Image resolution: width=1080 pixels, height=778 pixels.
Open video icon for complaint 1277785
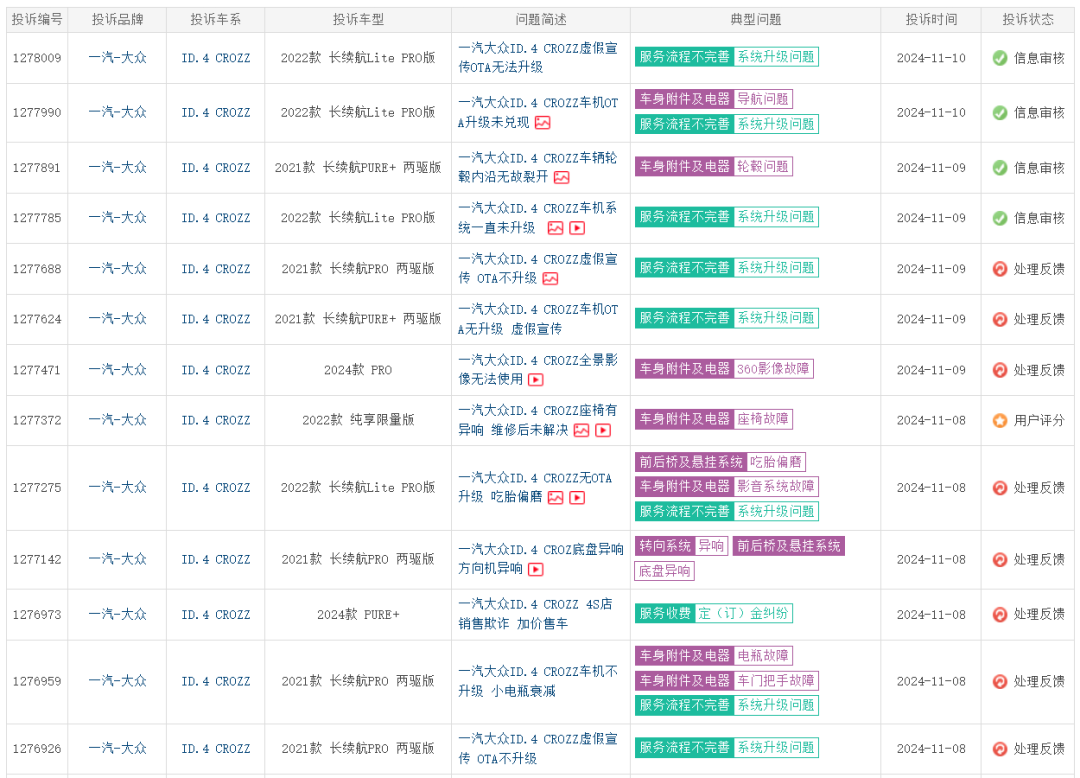point(577,228)
